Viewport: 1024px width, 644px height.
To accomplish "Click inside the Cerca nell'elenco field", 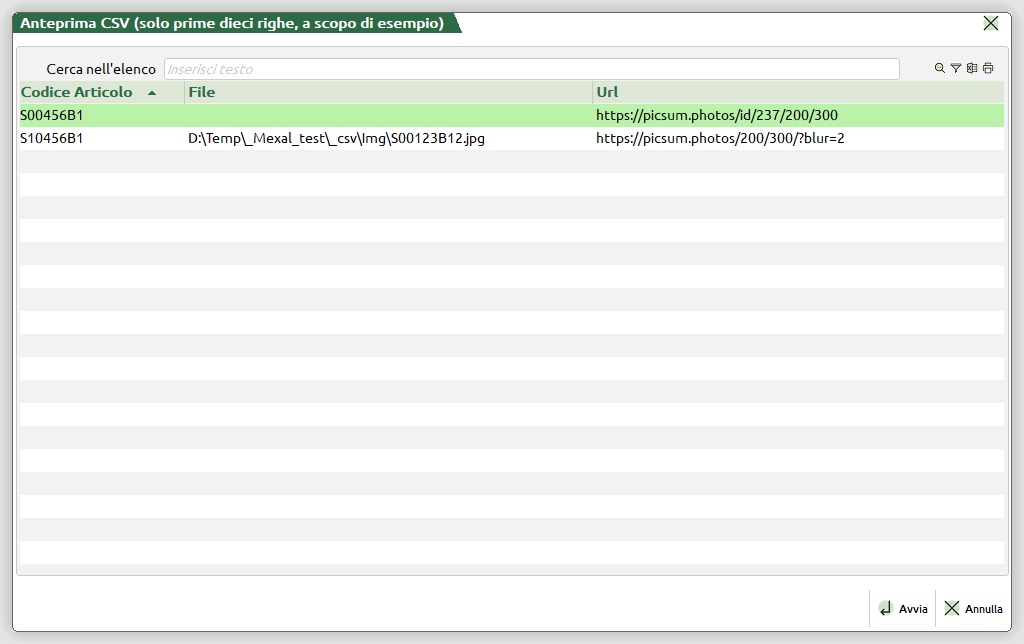I will [x=530, y=69].
